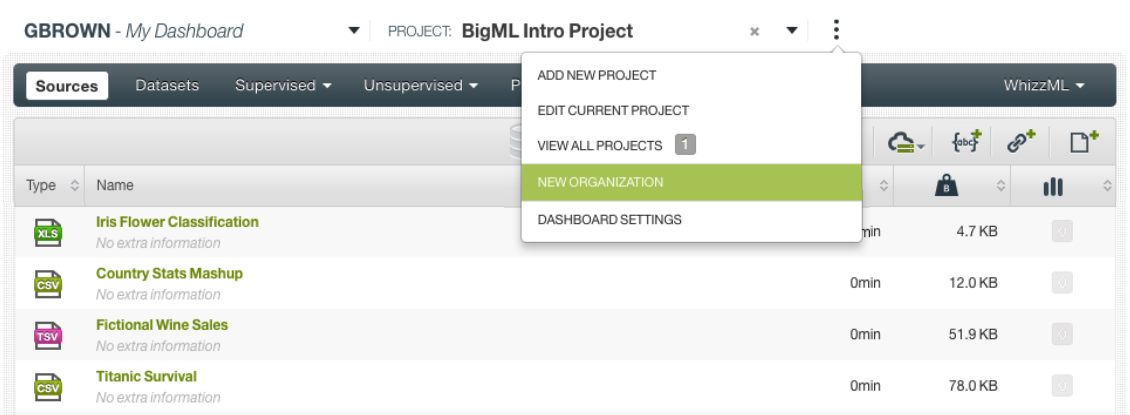Open the Country Stats Mashup source link
This screenshot has width=1130, height=415.
pyautogui.click(x=169, y=273)
